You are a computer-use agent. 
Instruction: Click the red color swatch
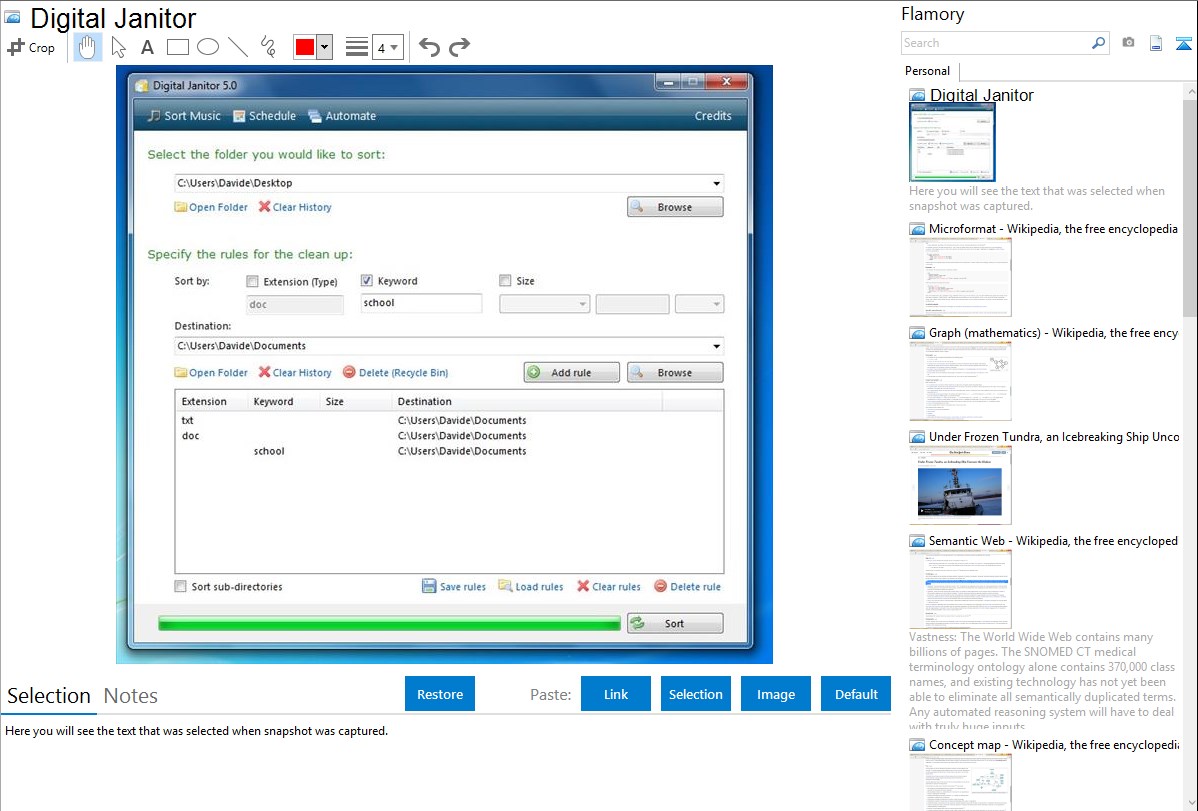point(305,47)
